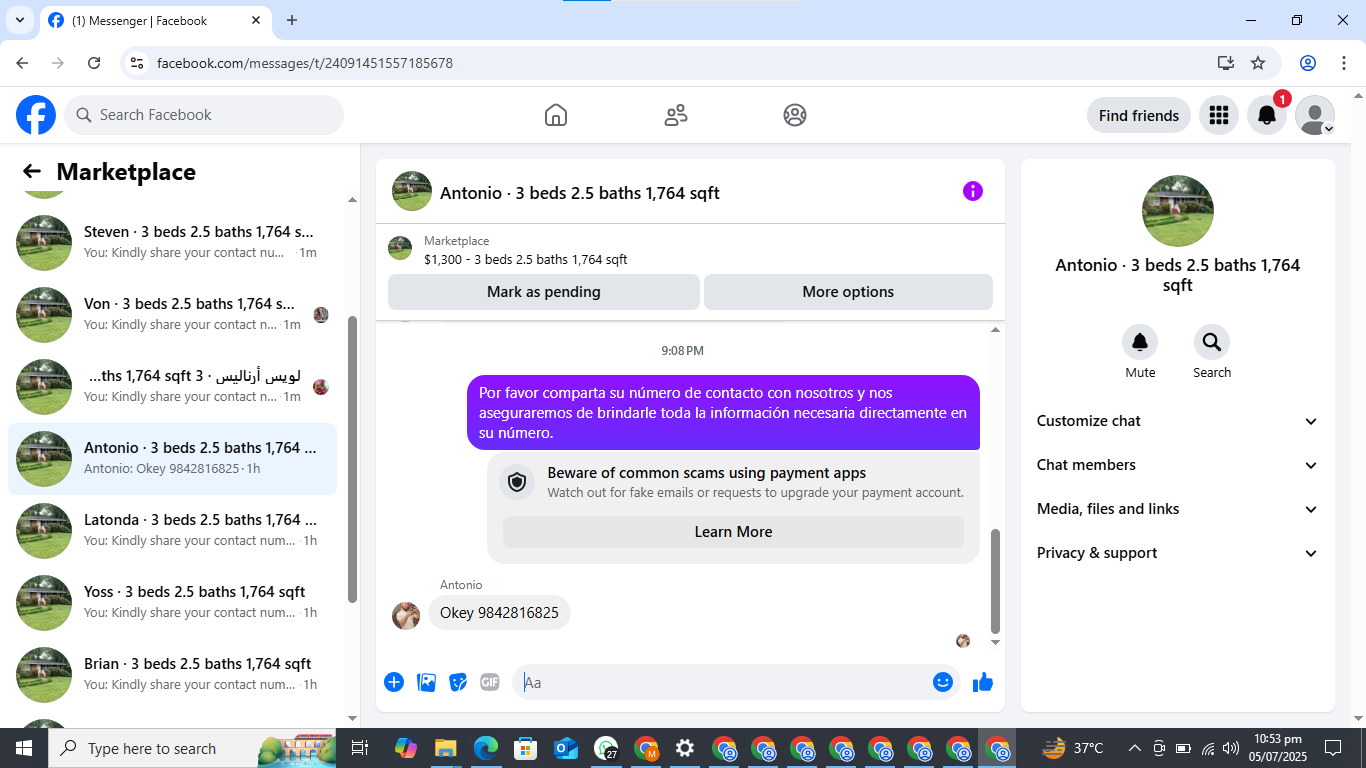This screenshot has width=1366, height=768.
Task: Choose a sticker icon in composer
Action: [x=458, y=682]
